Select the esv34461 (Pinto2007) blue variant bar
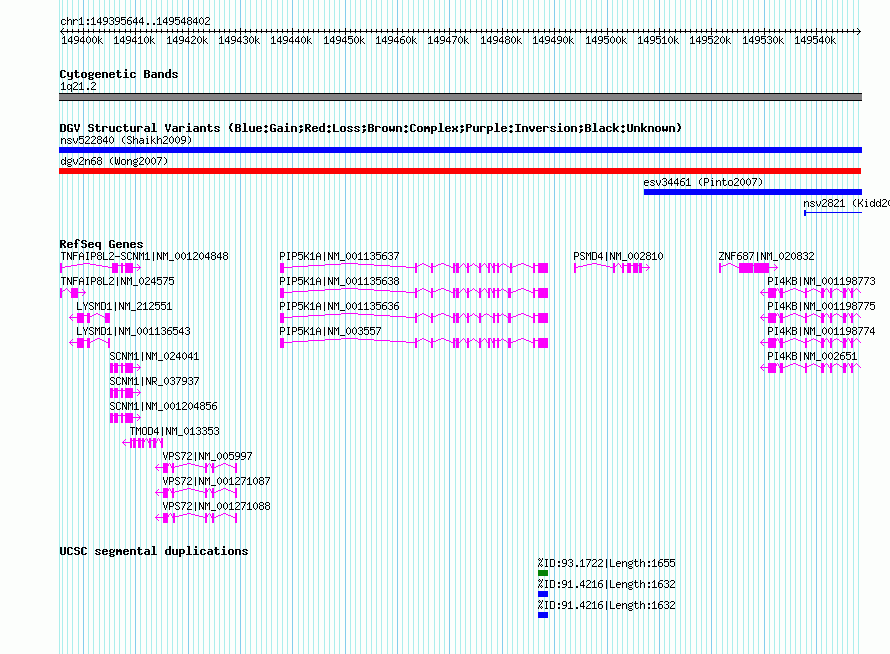 [x=753, y=192]
